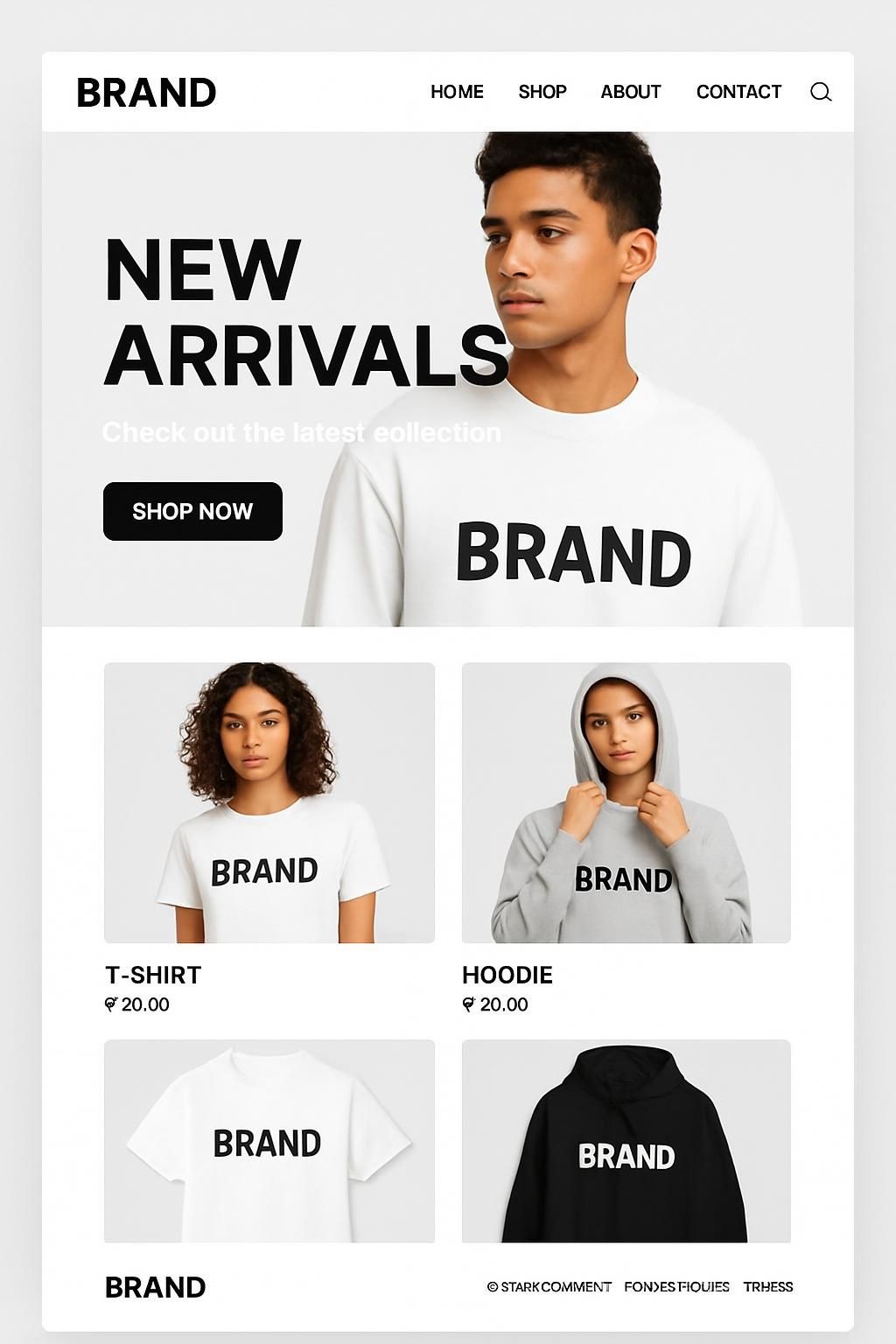This screenshot has height=1344, width=896.
Task: Click the footer copyright text
Action: (549, 1286)
